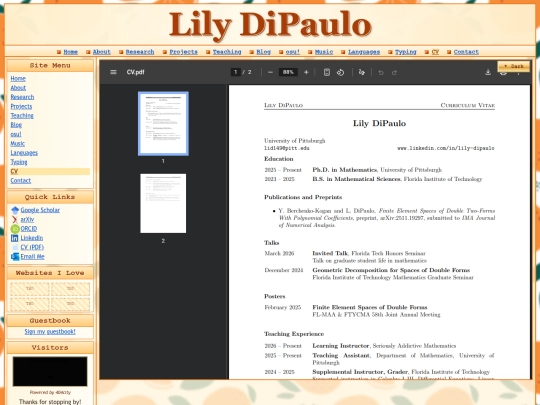Open Languages in top navigation bar

tap(364, 52)
